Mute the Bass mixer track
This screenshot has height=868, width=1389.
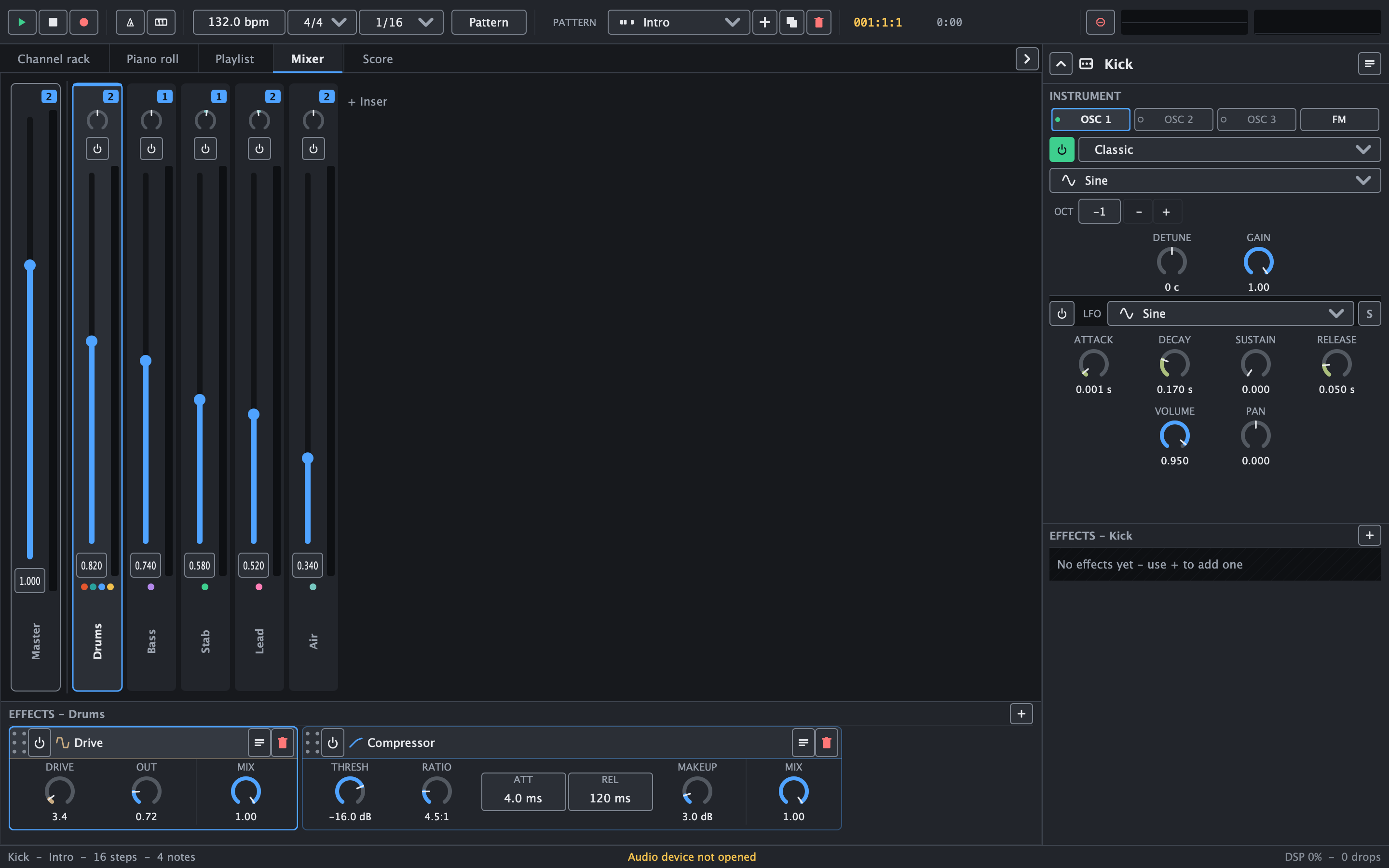click(151, 149)
